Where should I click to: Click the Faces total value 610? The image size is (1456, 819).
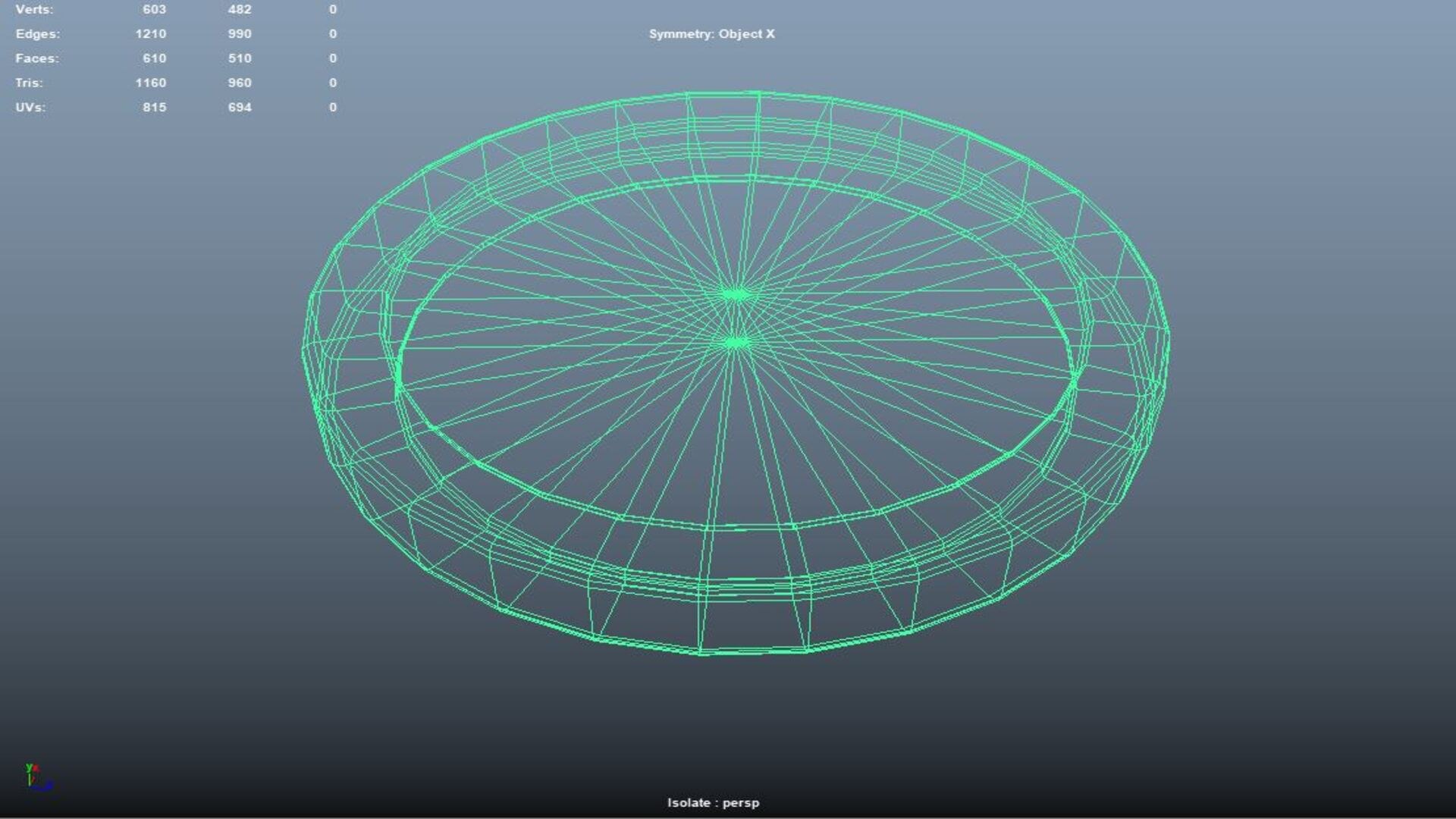pos(154,58)
